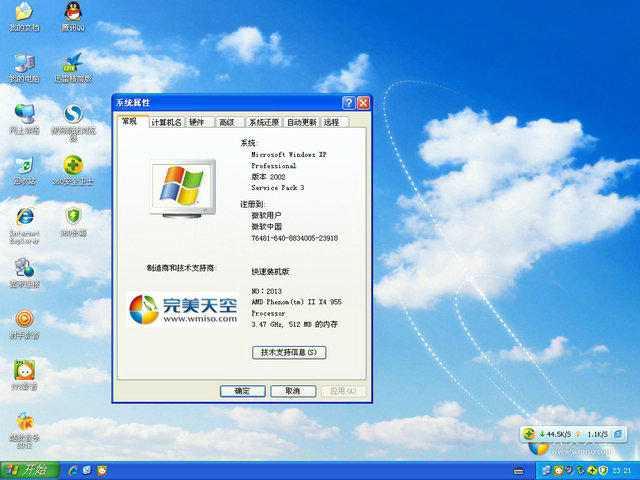Launch the Sogou browser desktop icon
The width and height of the screenshot is (640, 480).
coord(73,122)
